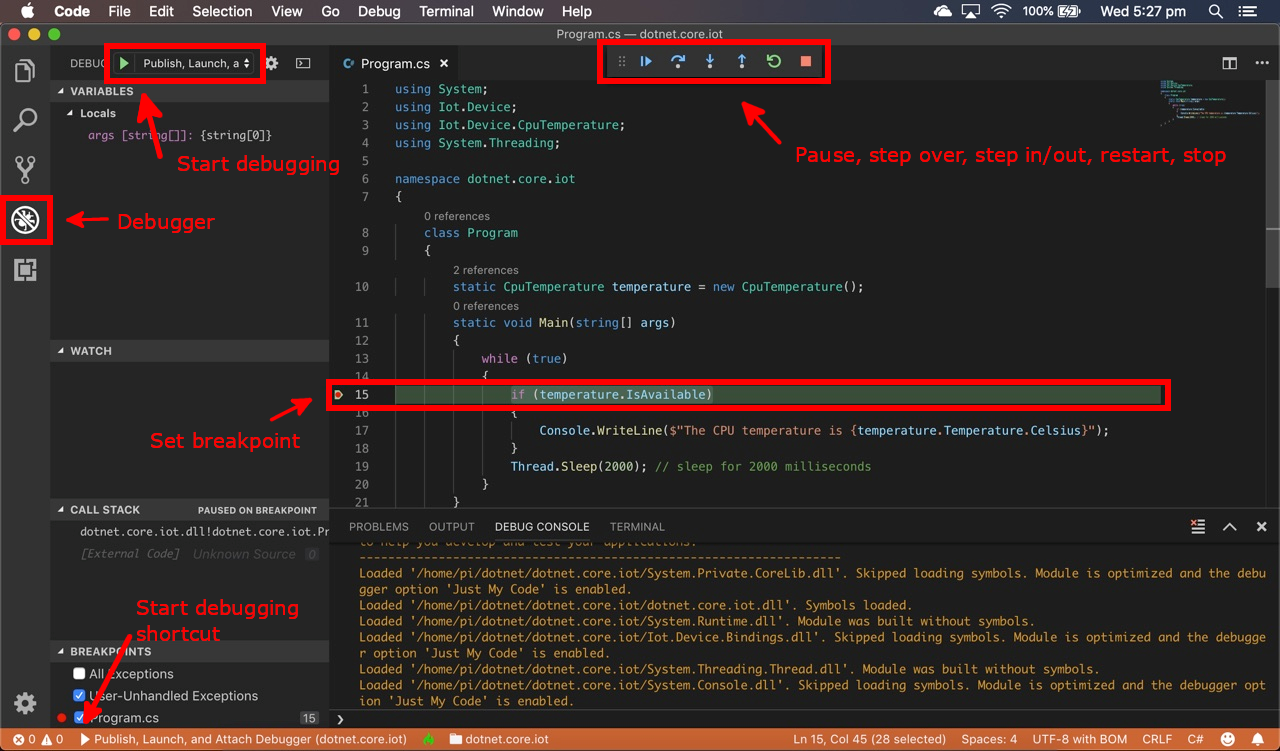
Task: Click the breakpoint marker on line 15
Action: click(x=339, y=395)
